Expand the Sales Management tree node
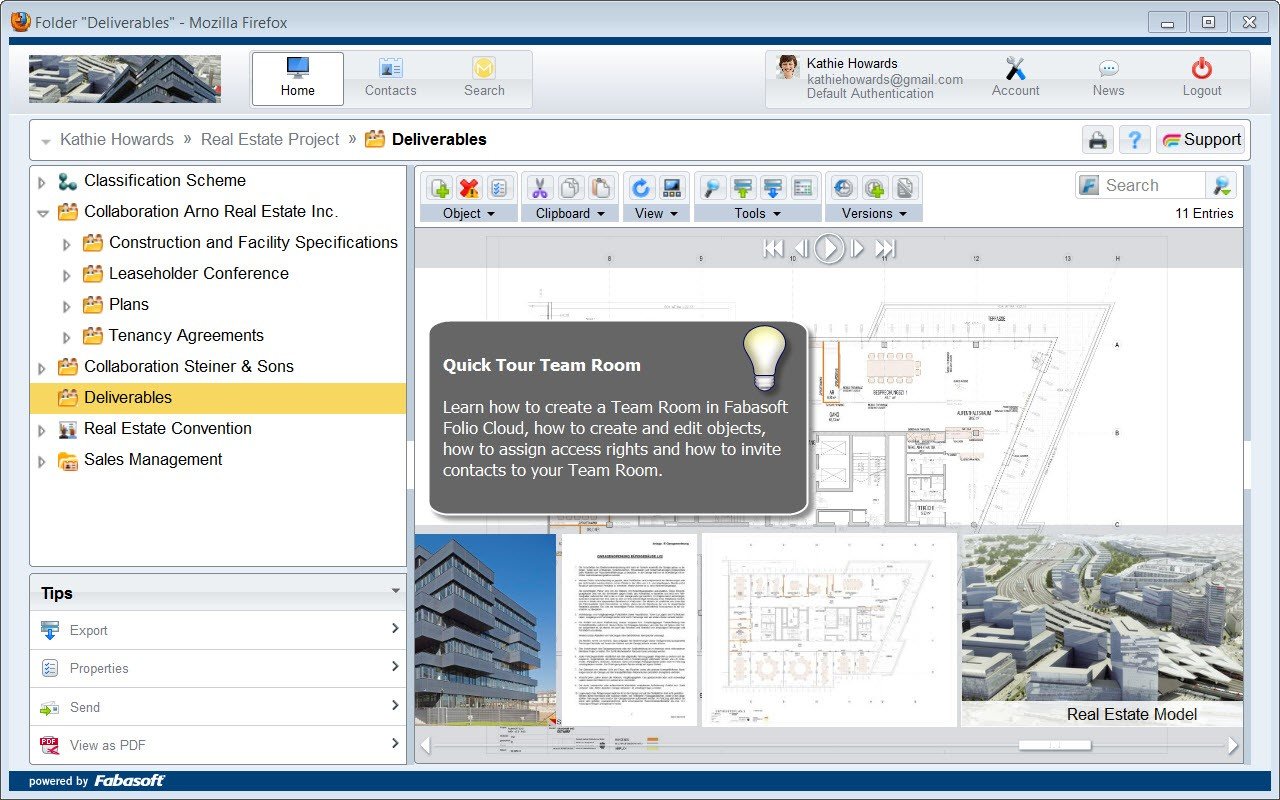 42,461
